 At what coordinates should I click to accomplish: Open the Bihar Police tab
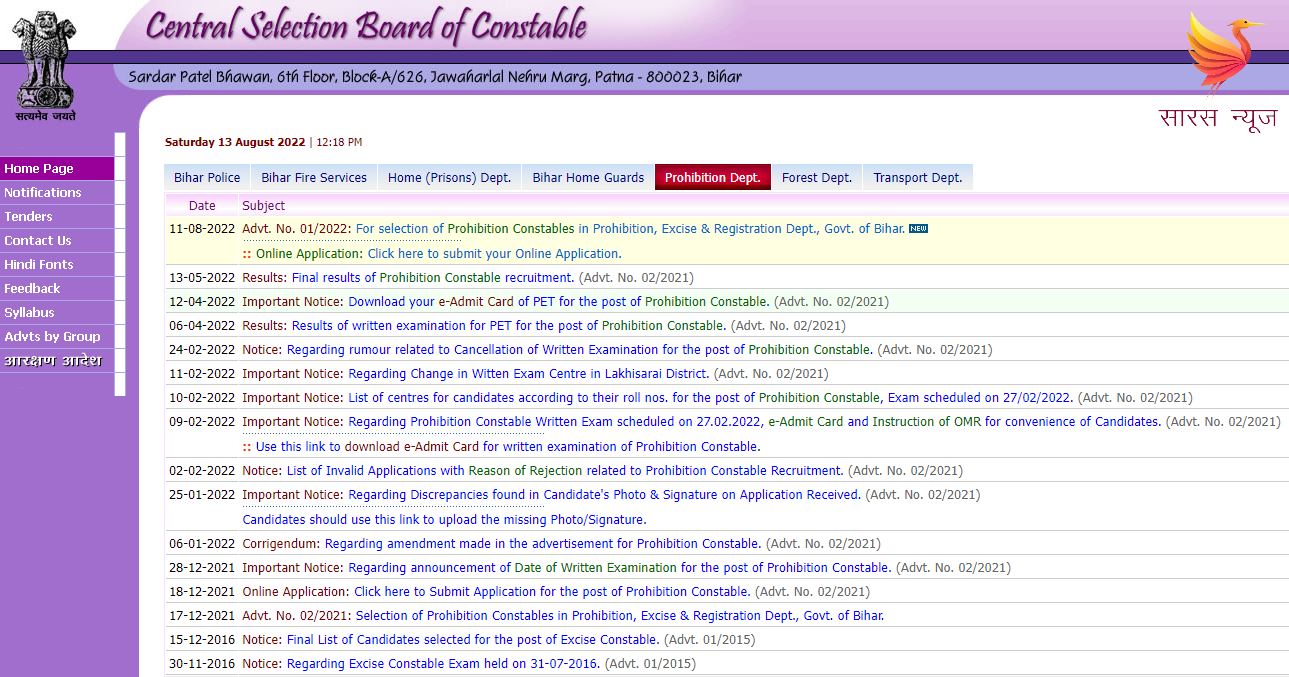pos(207,178)
